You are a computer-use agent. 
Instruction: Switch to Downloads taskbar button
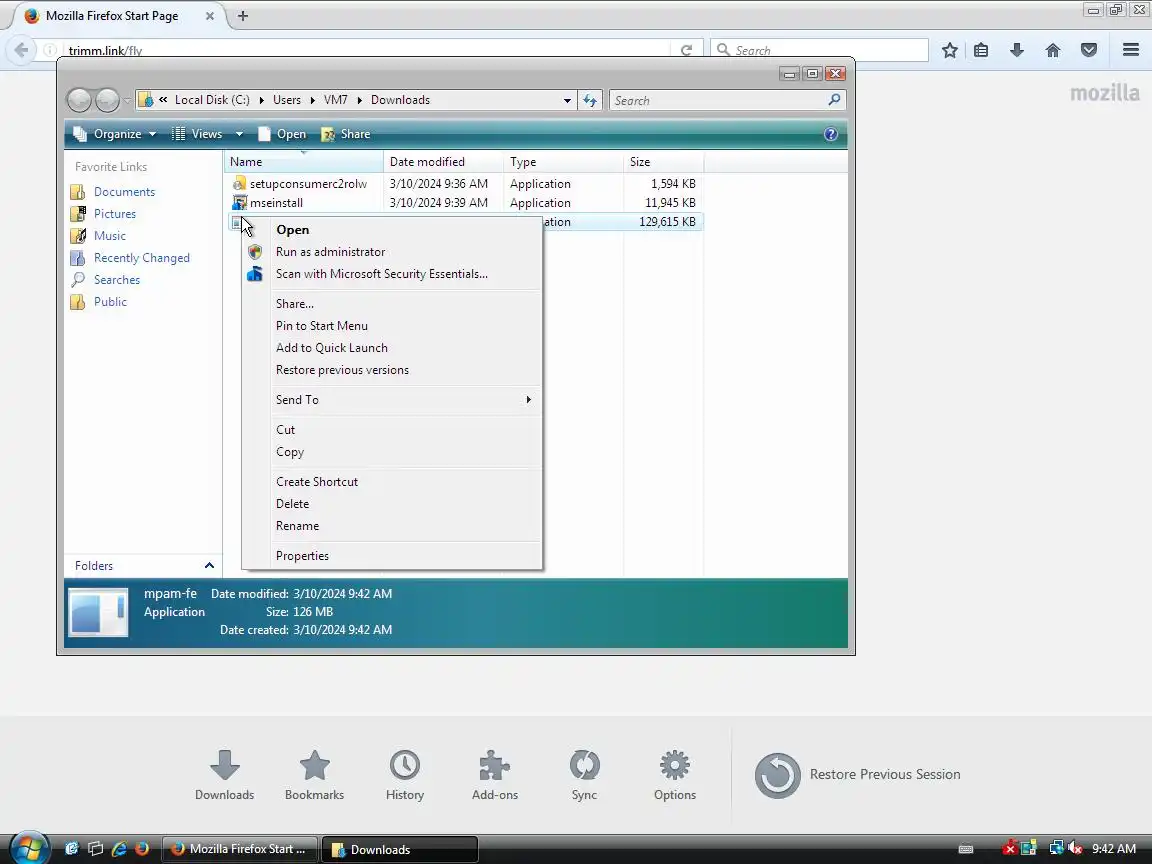coord(400,849)
